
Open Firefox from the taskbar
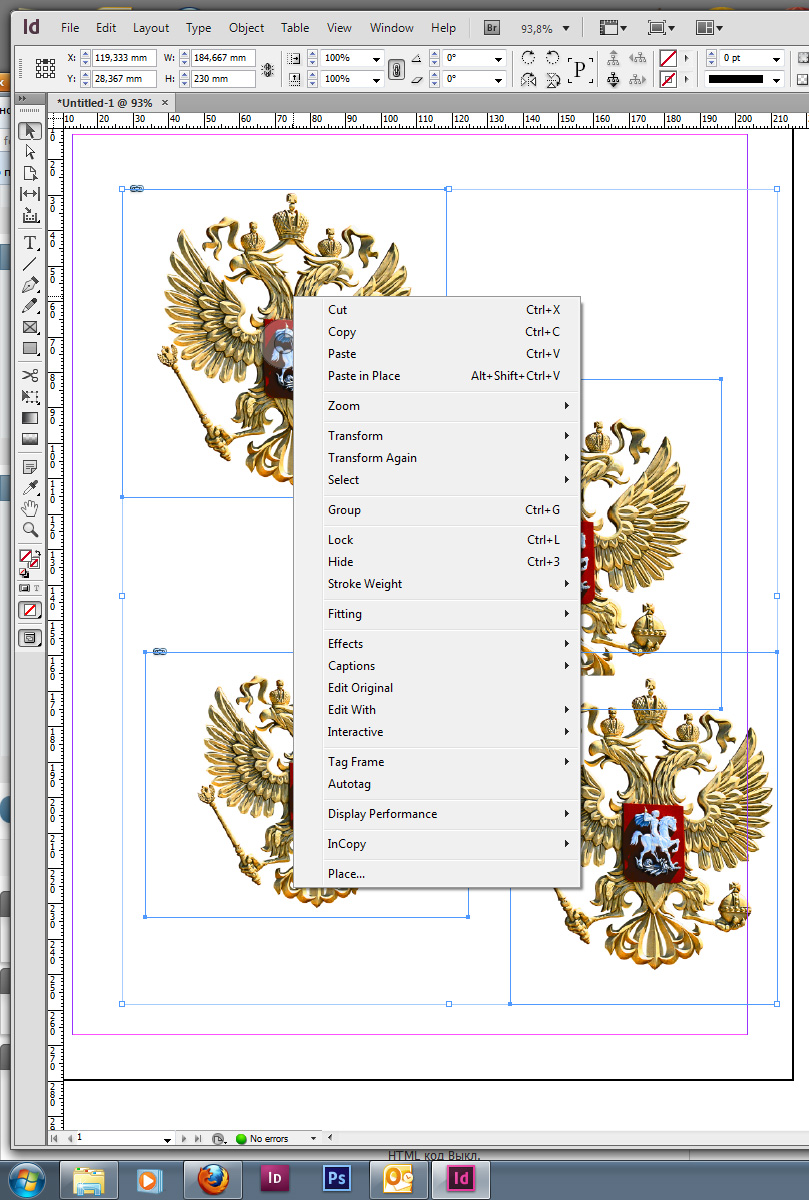(x=213, y=1179)
